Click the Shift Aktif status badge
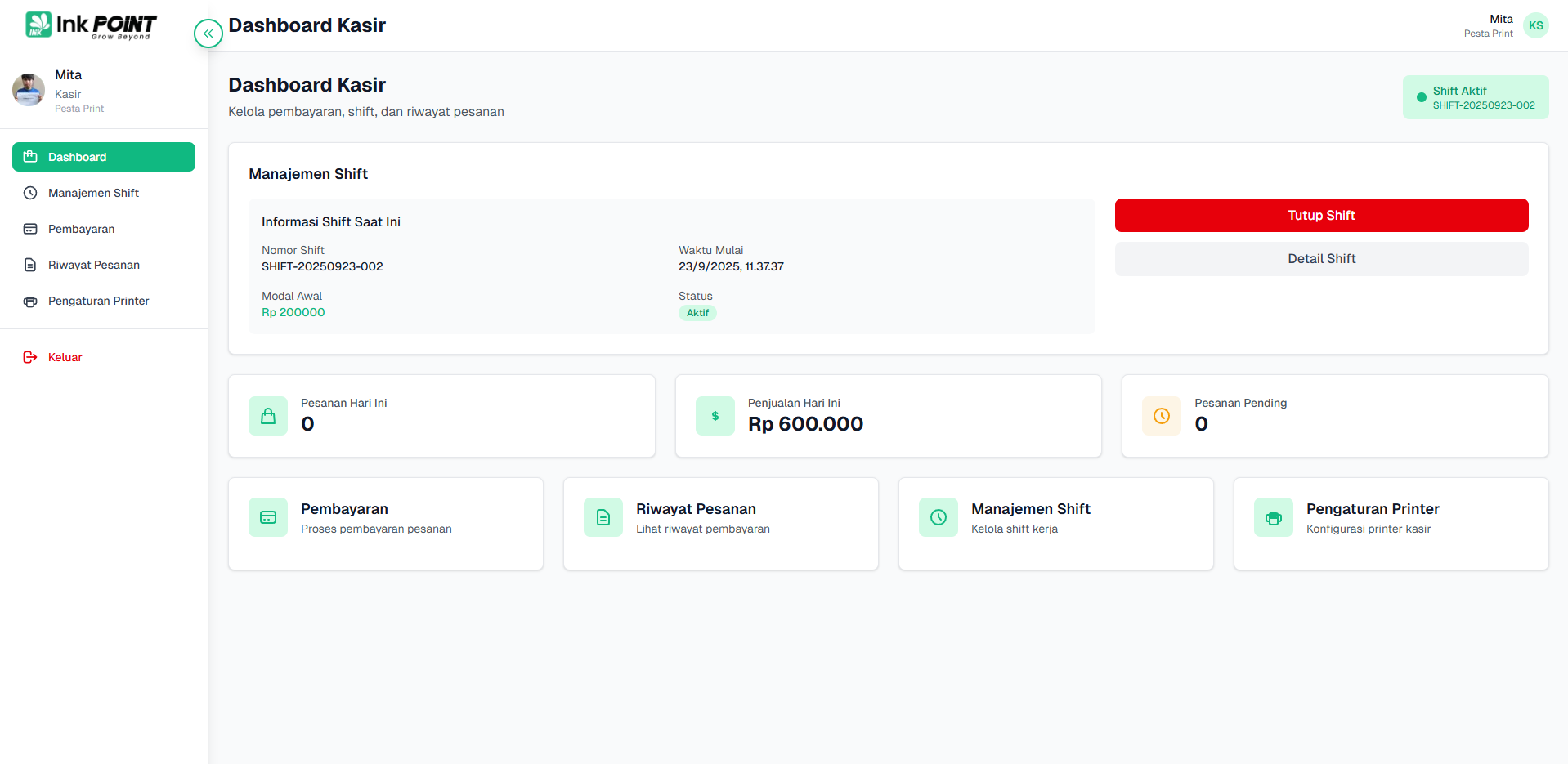Screen dimensions: 1568x764 tap(1475, 97)
